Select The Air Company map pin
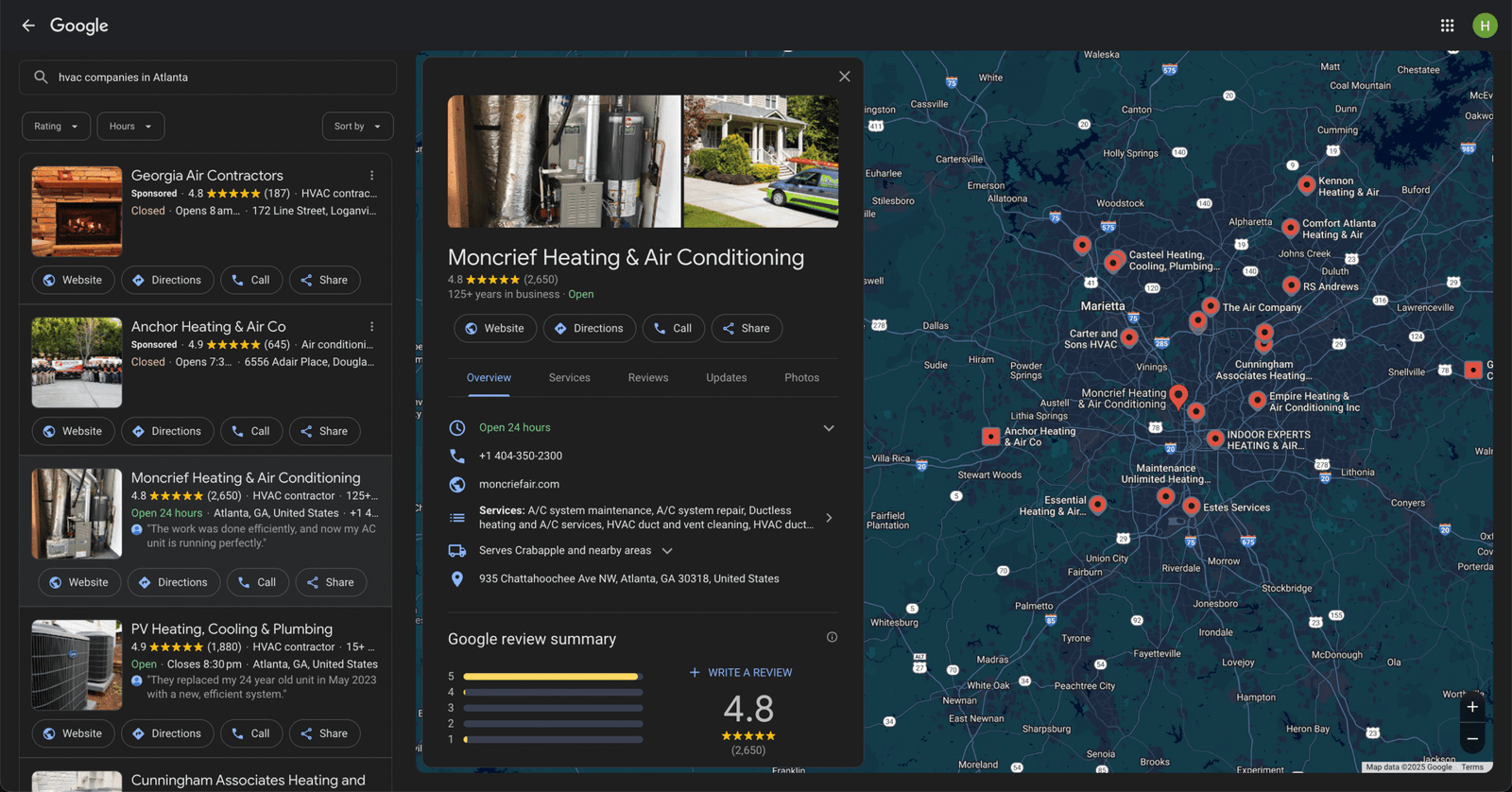Screen dimensions: 1512x792 [x=1211, y=306]
